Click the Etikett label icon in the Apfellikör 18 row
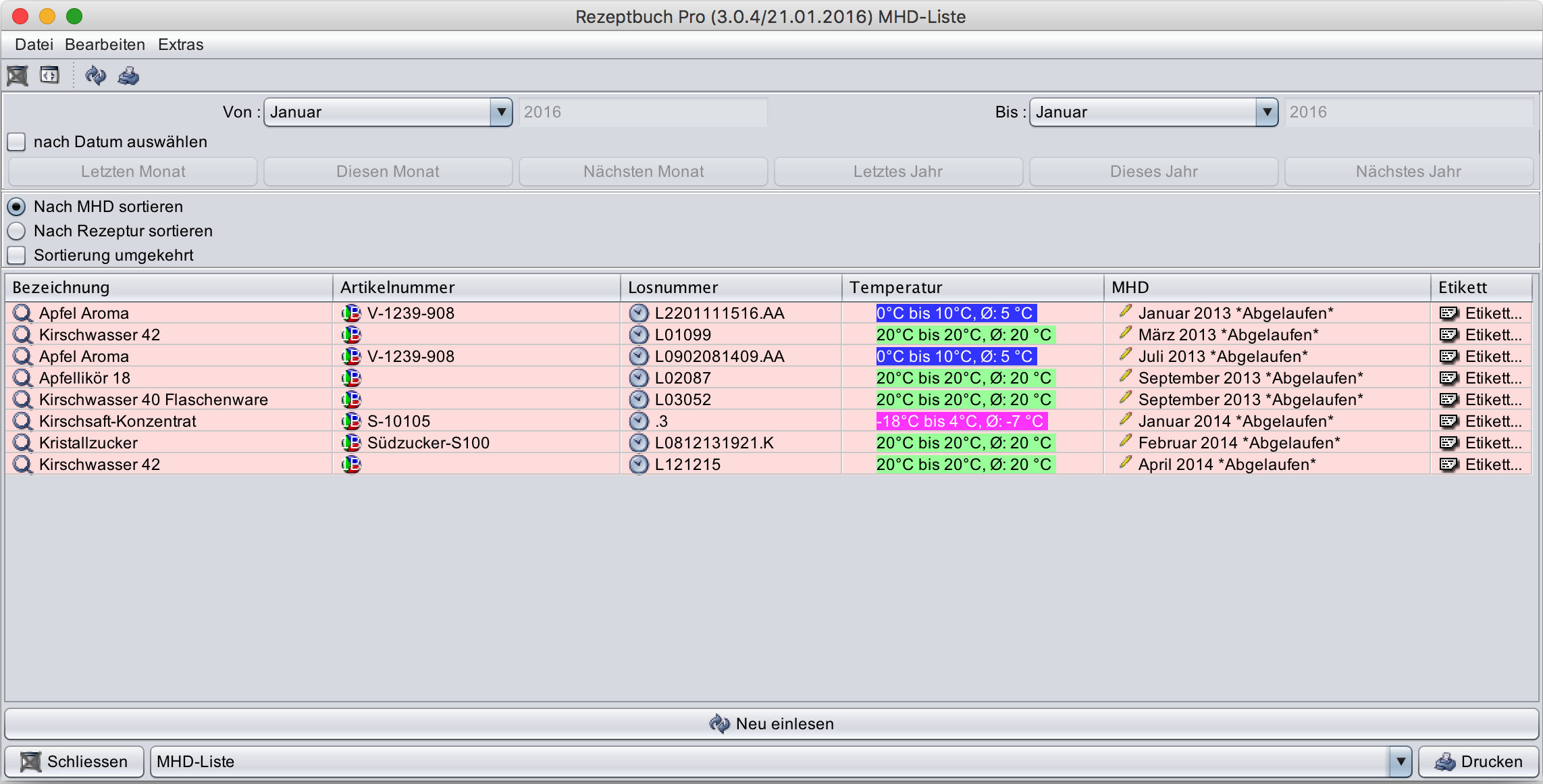Image resolution: width=1543 pixels, height=784 pixels. click(x=1448, y=378)
